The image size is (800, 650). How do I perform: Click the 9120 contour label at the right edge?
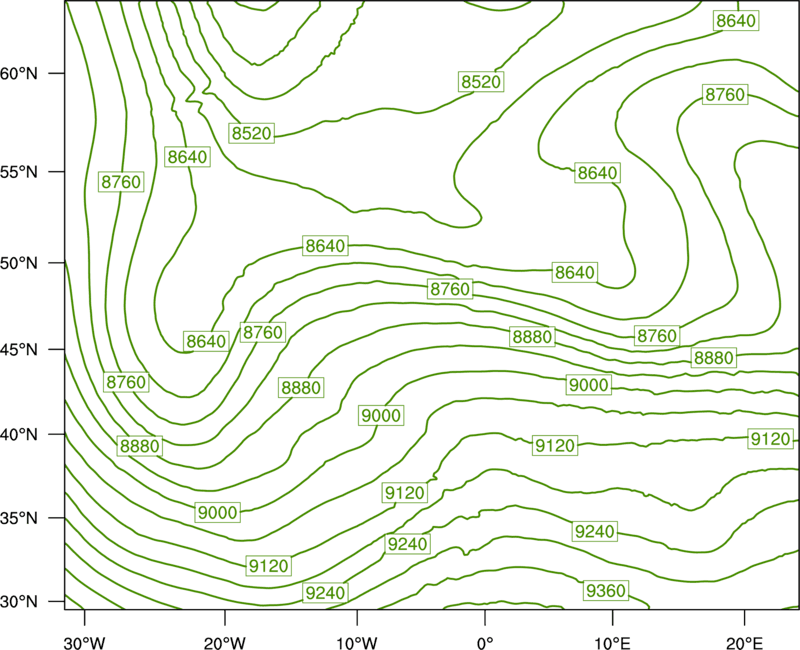[770, 439]
